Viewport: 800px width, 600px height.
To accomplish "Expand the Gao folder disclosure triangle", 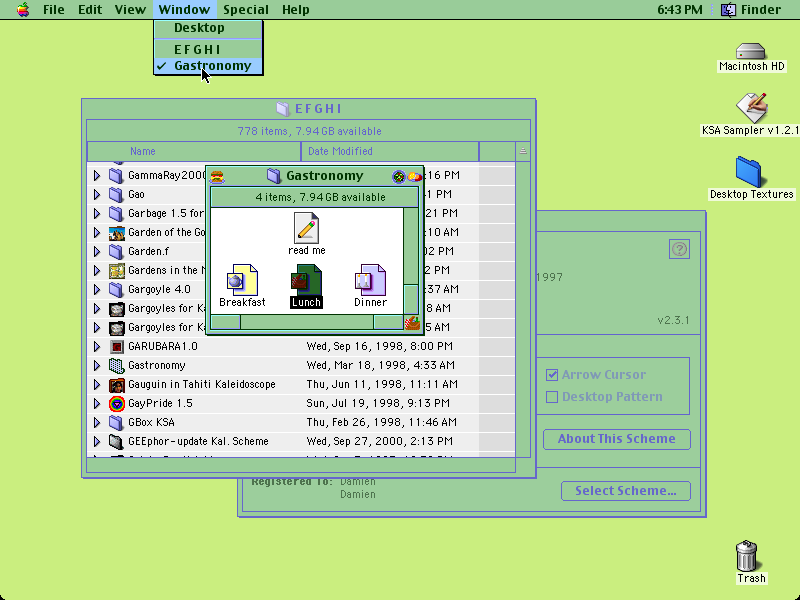I will pos(97,194).
